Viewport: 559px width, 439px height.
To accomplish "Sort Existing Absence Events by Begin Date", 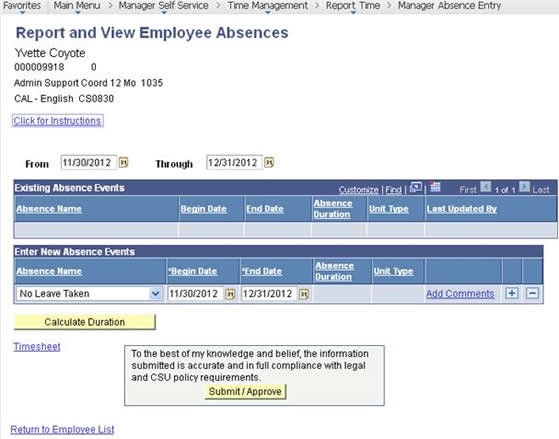I will click(204, 209).
